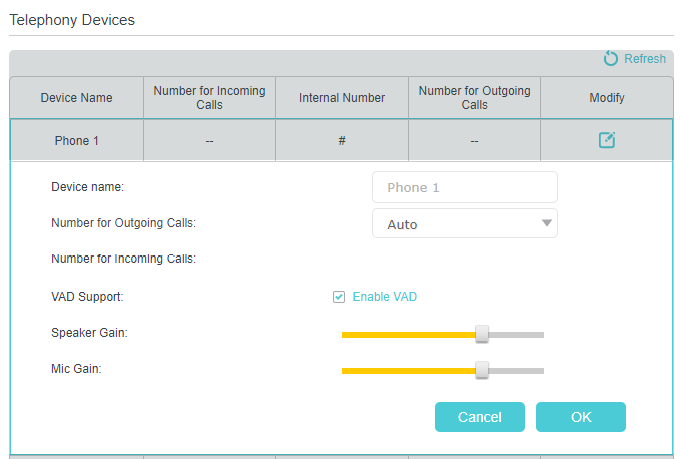
Task: Click the Internal Number column header
Action: click(x=342, y=98)
